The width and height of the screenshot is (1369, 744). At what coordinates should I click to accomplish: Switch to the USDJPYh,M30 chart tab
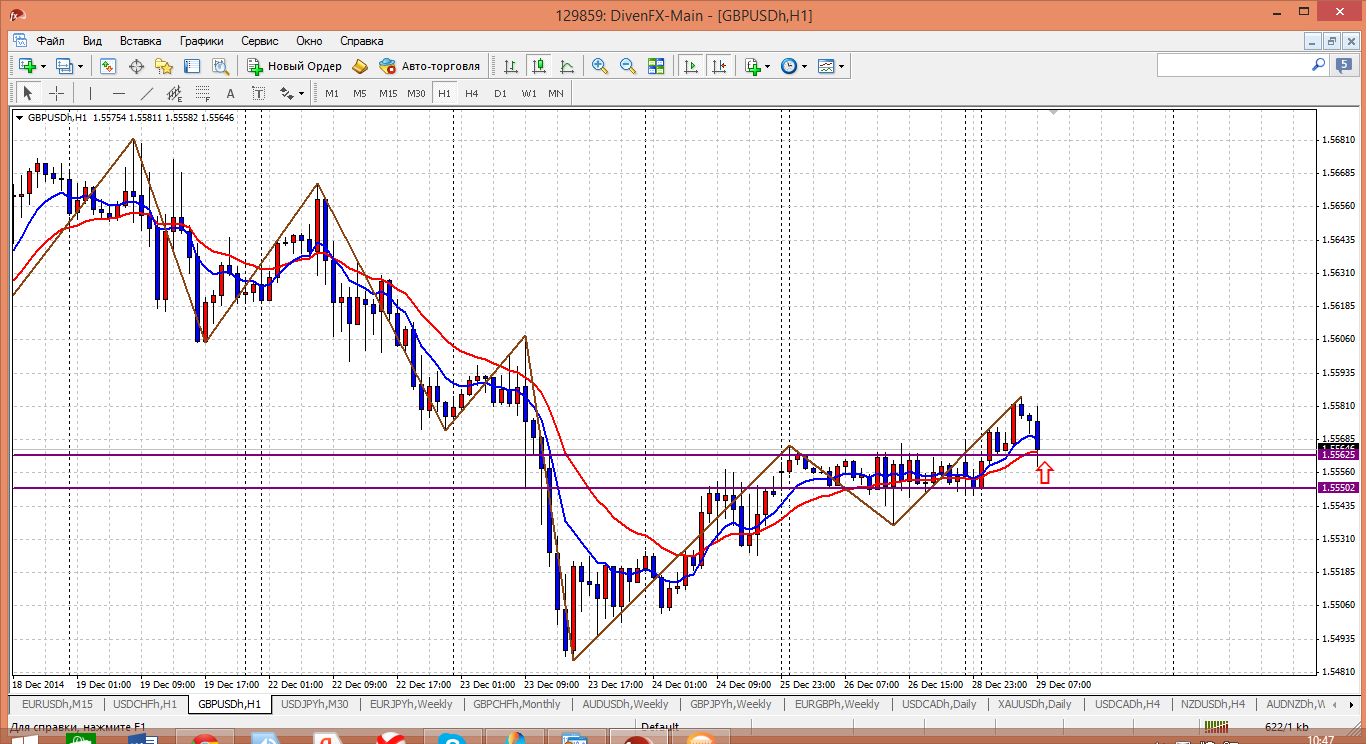[x=314, y=704]
